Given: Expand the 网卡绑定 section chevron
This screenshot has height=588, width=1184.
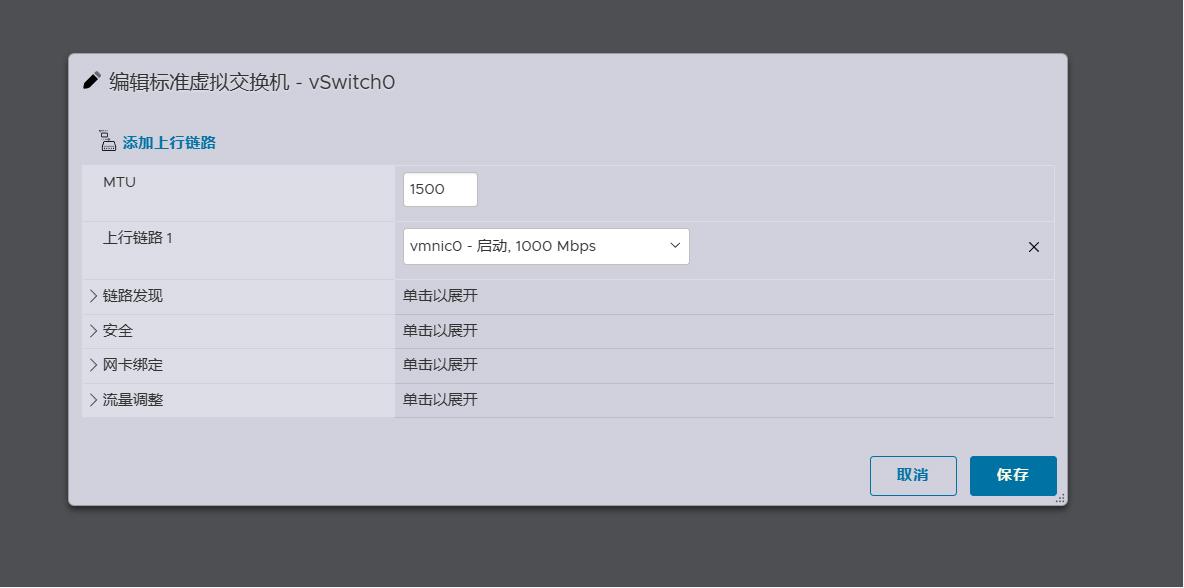Looking at the screenshot, I should [94, 365].
